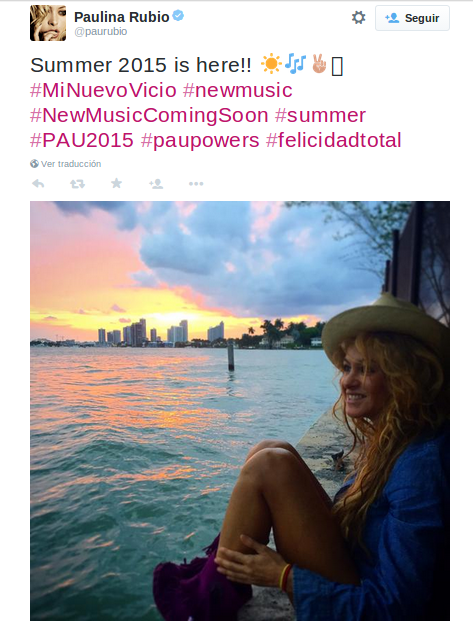Favorite the tweet with star icon
The height and width of the screenshot is (623, 473).
point(116,183)
